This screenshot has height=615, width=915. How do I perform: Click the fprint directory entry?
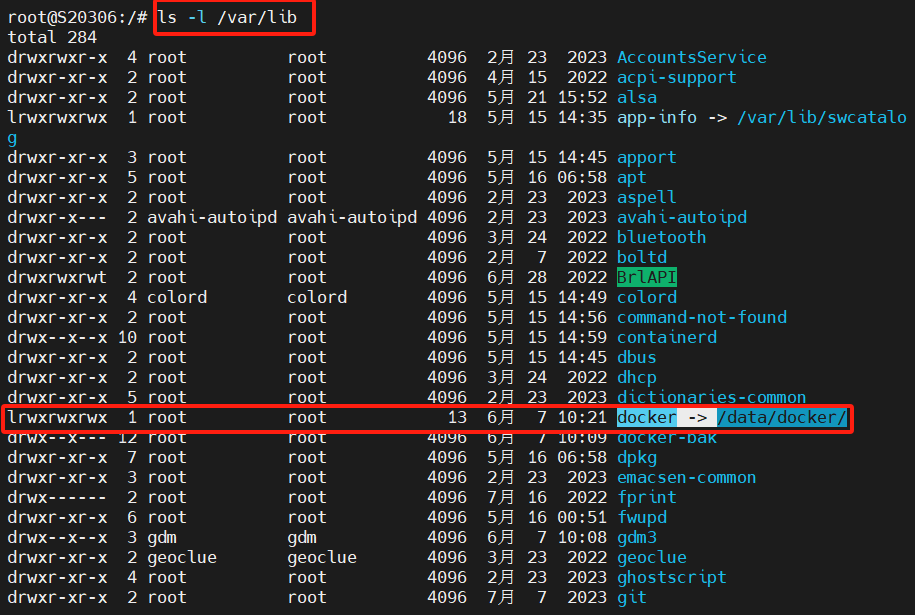click(x=646, y=497)
